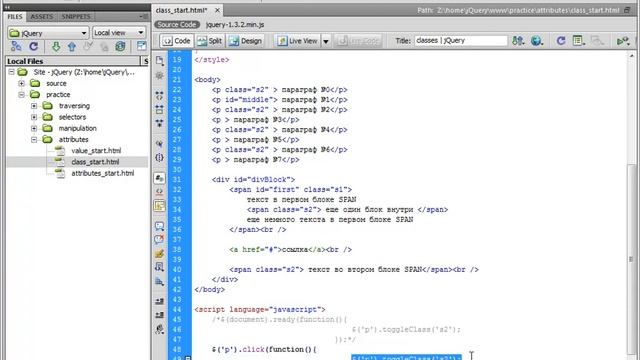Toggle Syntax Error Alerts in info bar
The height and width of the screenshot is (360, 640).
tap(160, 205)
